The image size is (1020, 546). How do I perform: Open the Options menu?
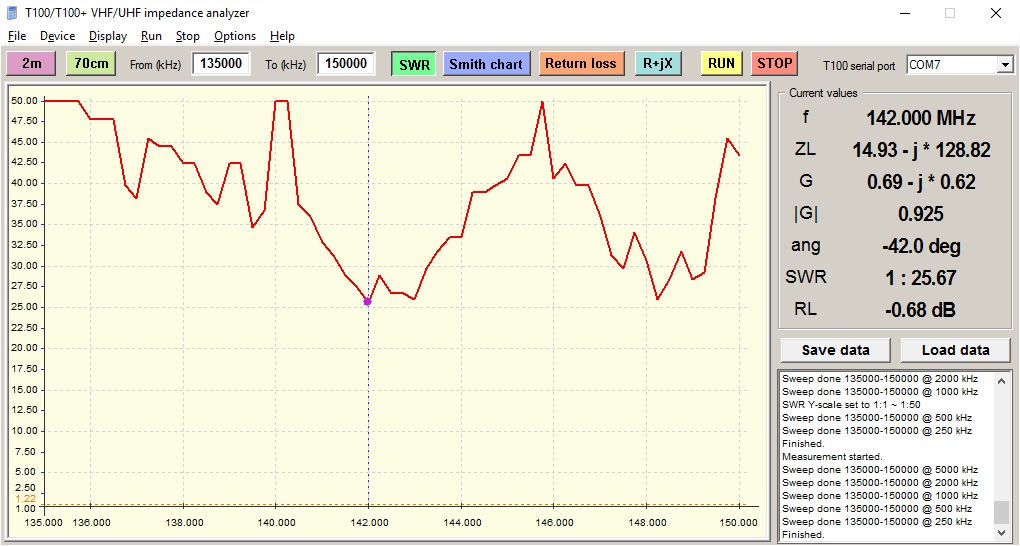(235, 36)
